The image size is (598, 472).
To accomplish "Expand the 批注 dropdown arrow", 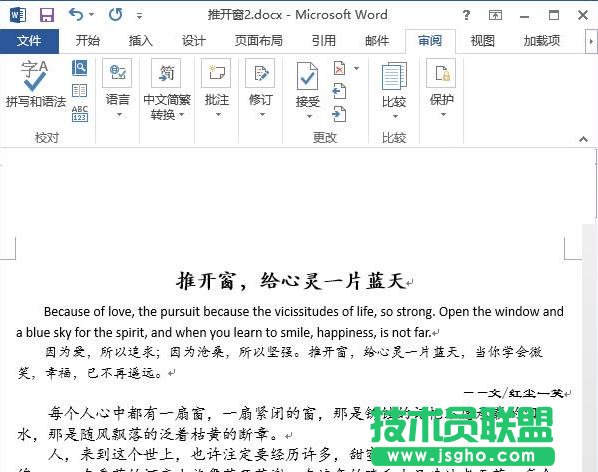I will (x=219, y=115).
